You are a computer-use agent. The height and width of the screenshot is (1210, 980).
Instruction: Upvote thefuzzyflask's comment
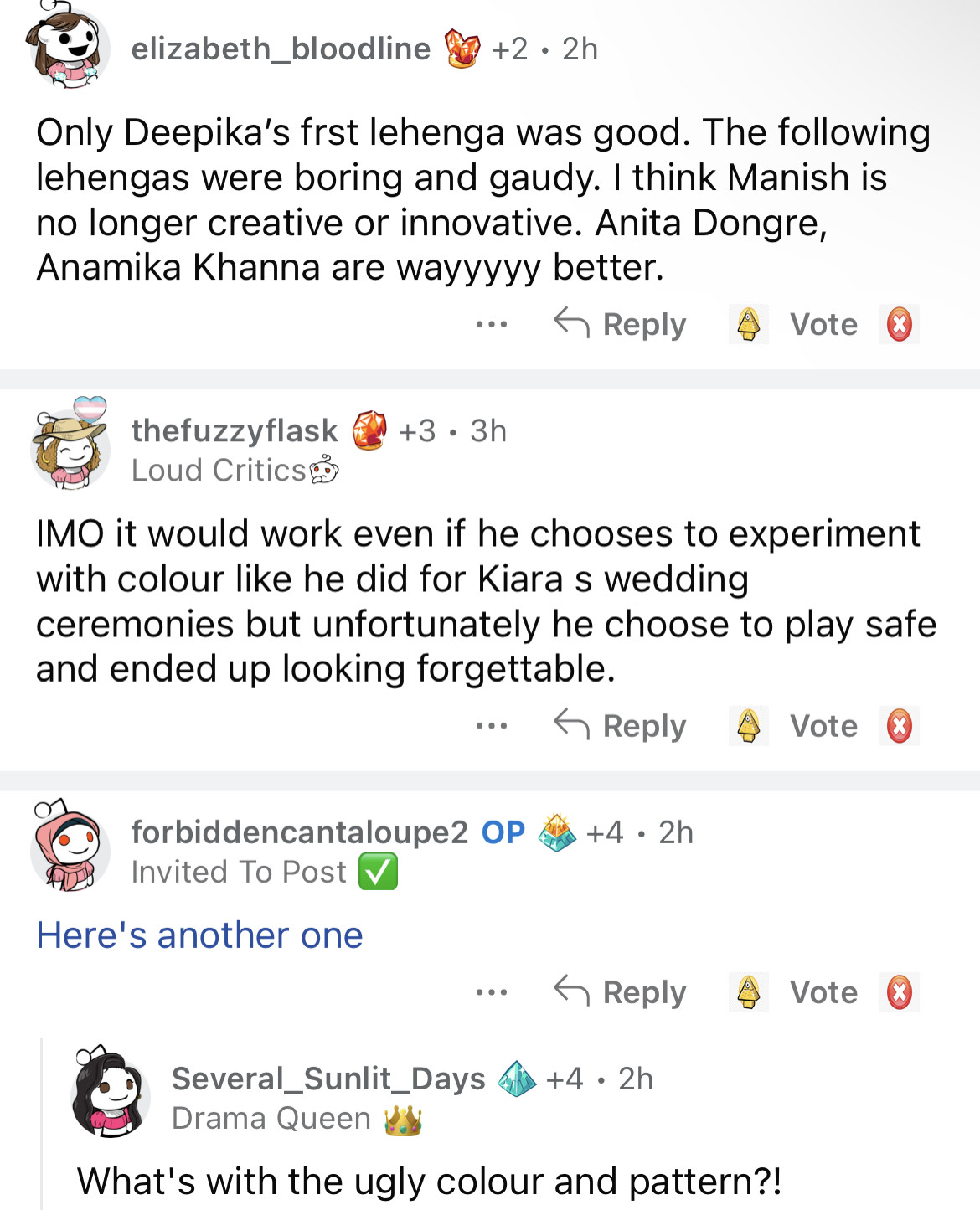click(x=748, y=726)
